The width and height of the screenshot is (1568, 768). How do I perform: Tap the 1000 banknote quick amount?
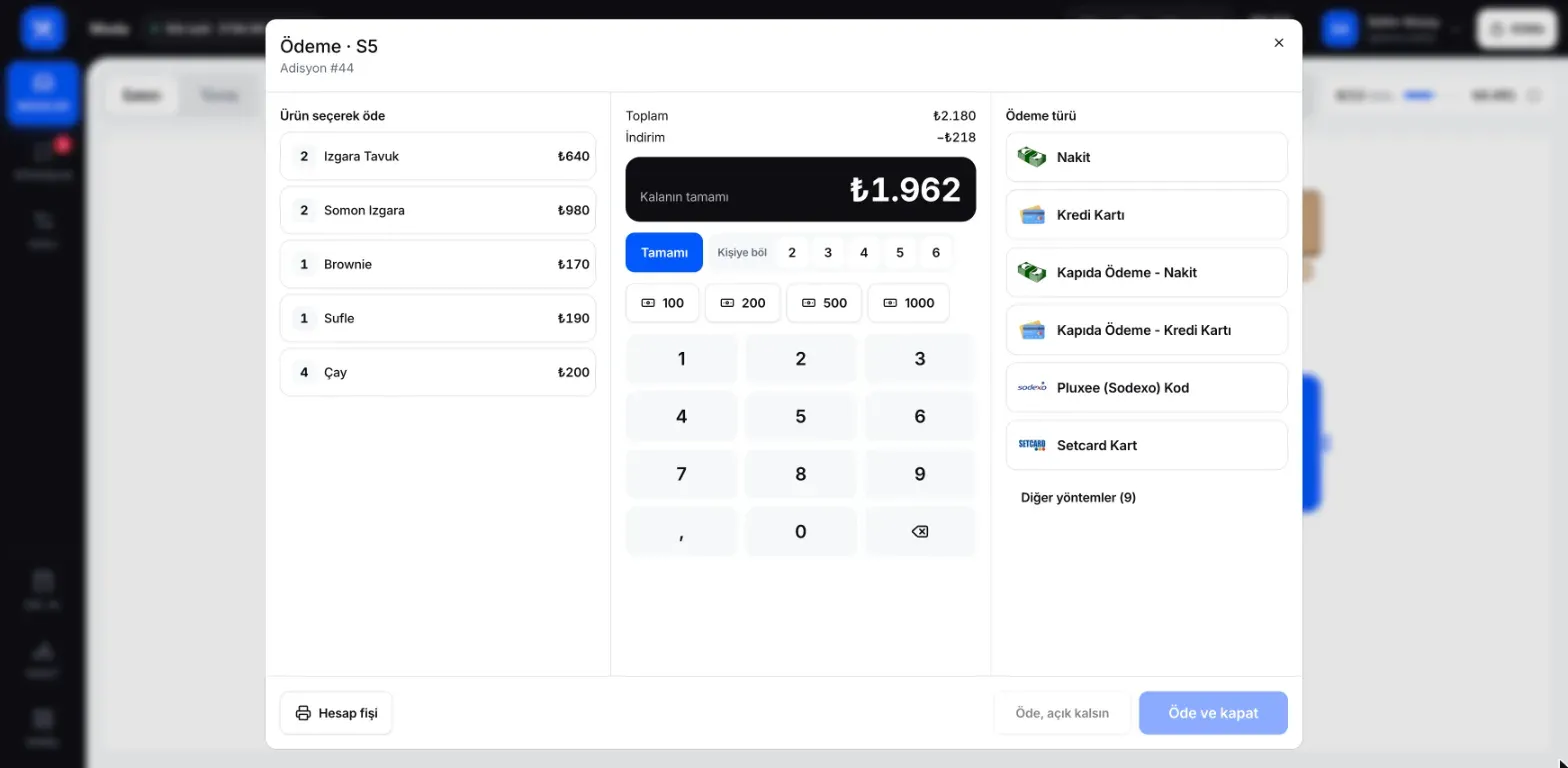[909, 303]
